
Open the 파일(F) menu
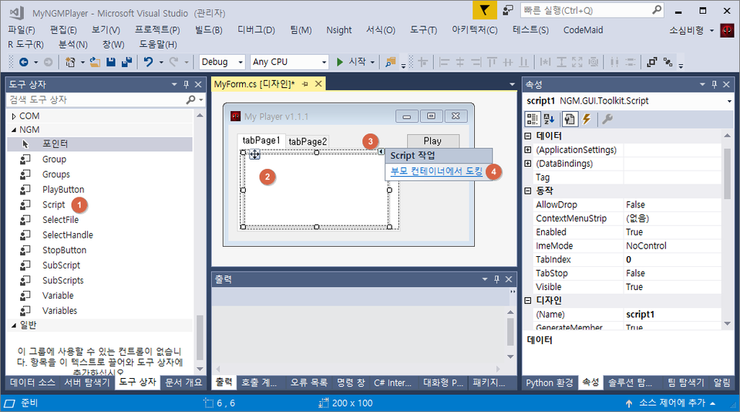(x=22, y=30)
